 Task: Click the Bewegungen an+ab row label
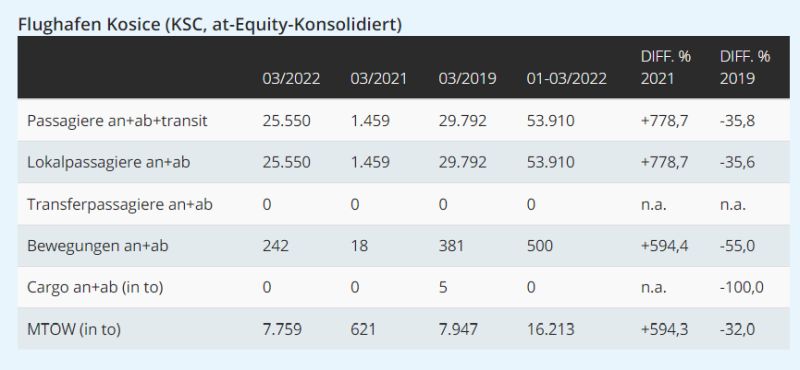pos(97,246)
